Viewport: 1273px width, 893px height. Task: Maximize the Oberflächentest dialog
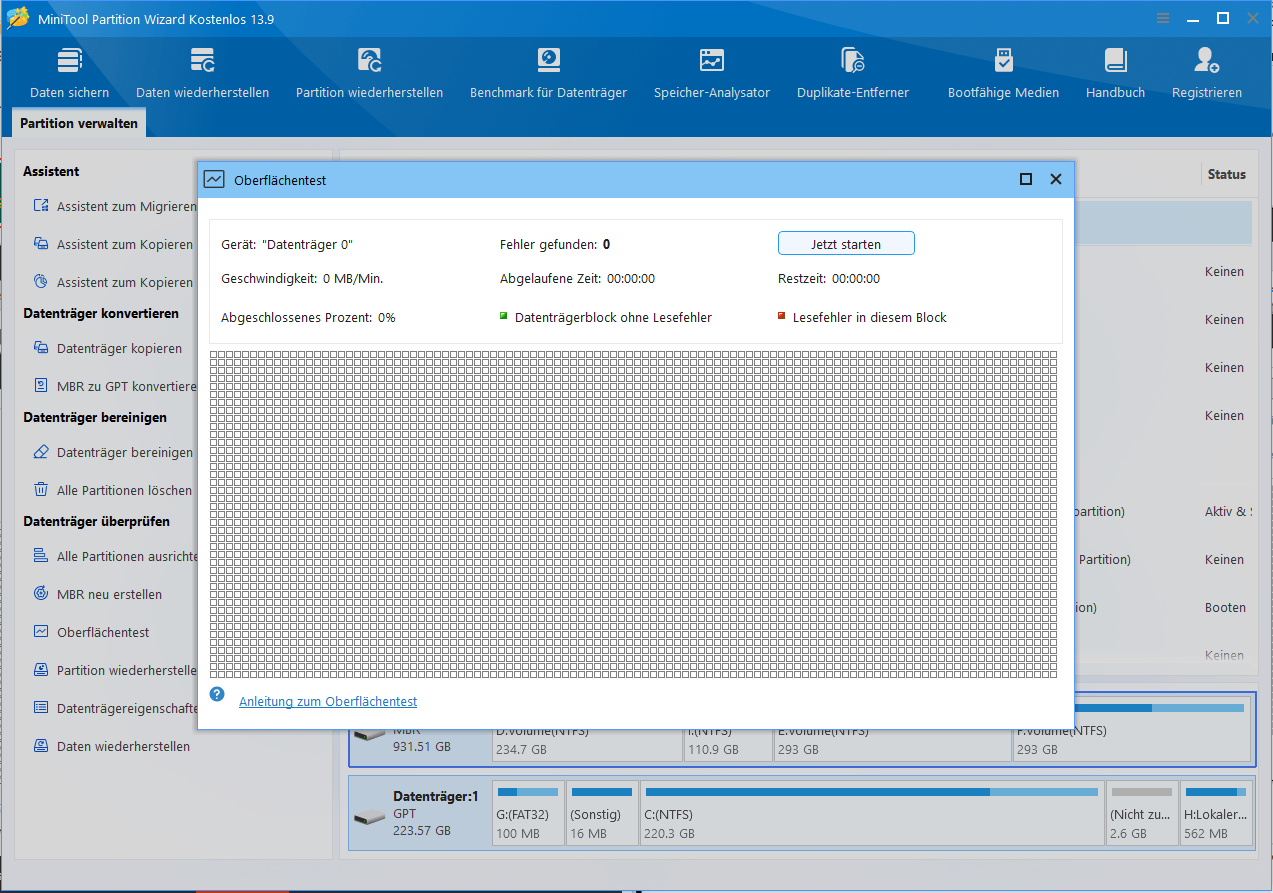click(1025, 180)
